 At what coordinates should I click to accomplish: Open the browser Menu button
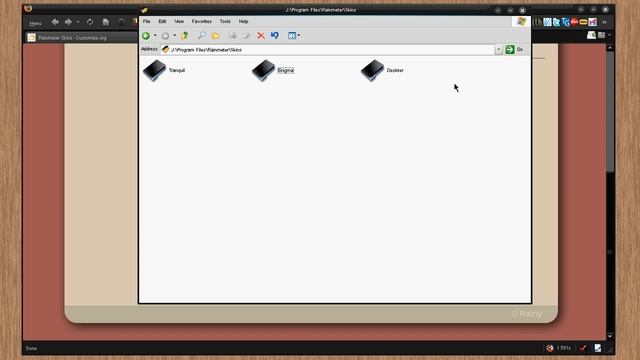pos(35,23)
